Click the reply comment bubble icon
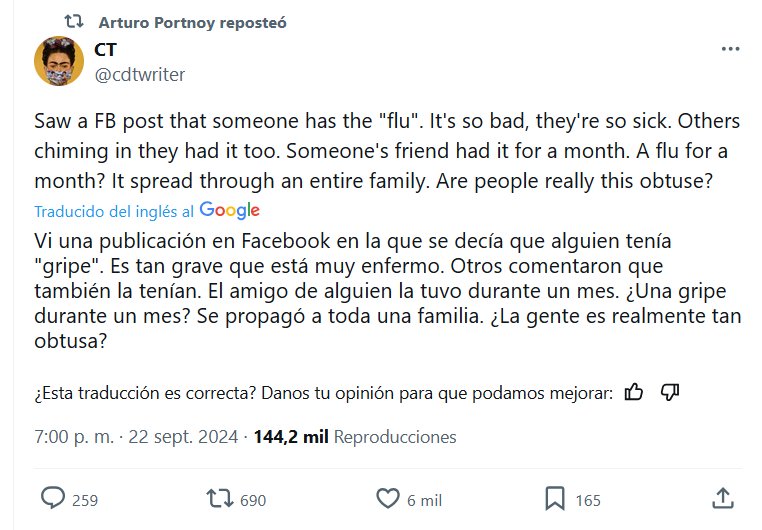Screen dimensions: 762x530 (52, 498)
